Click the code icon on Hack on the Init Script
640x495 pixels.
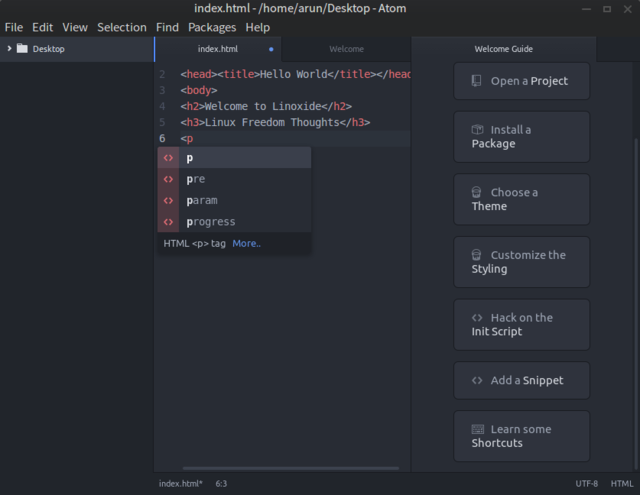[477, 317]
